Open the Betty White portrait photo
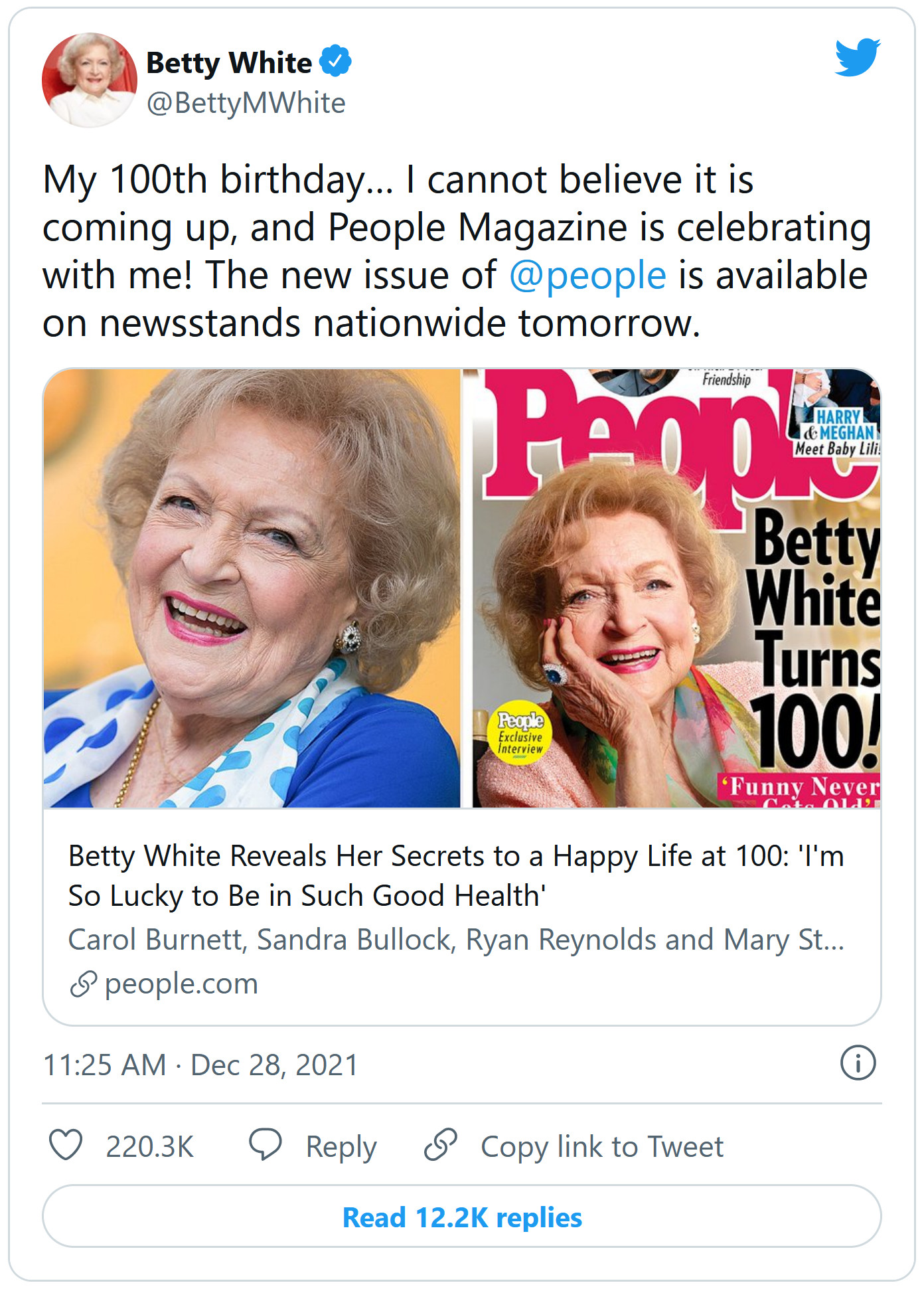 252,588
